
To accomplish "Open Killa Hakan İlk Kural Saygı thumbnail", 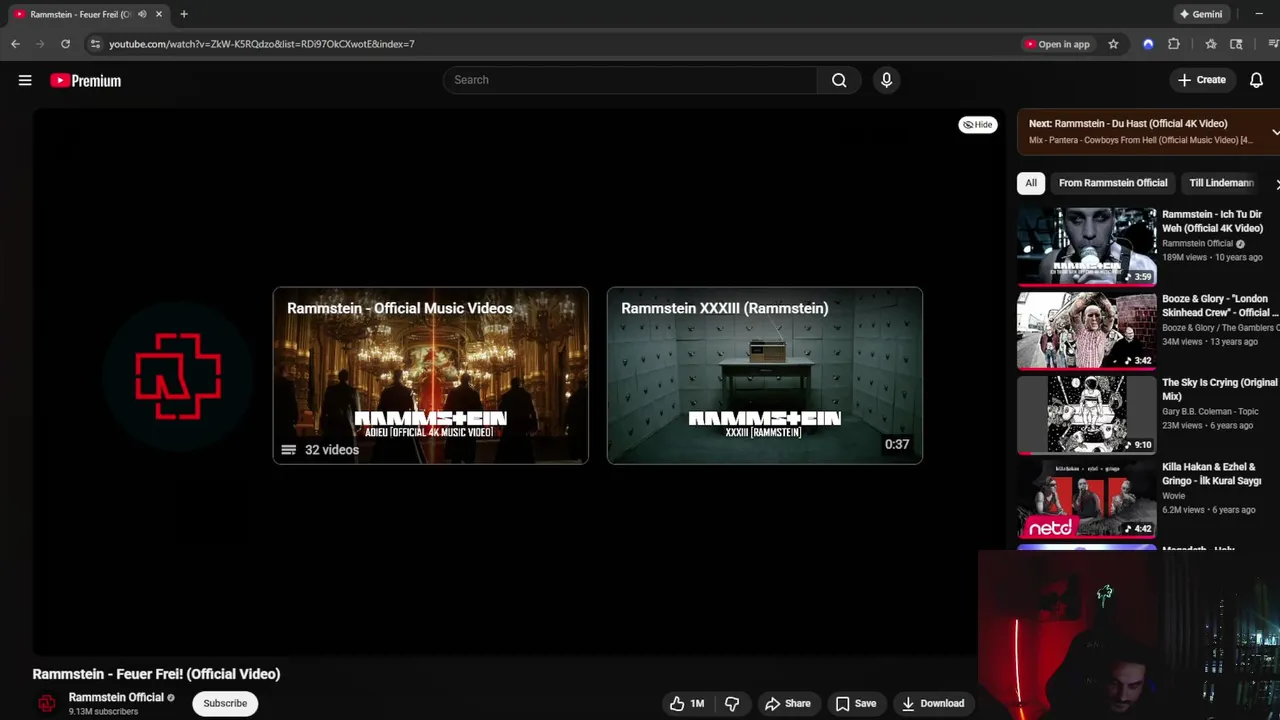I will [x=1087, y=498].
